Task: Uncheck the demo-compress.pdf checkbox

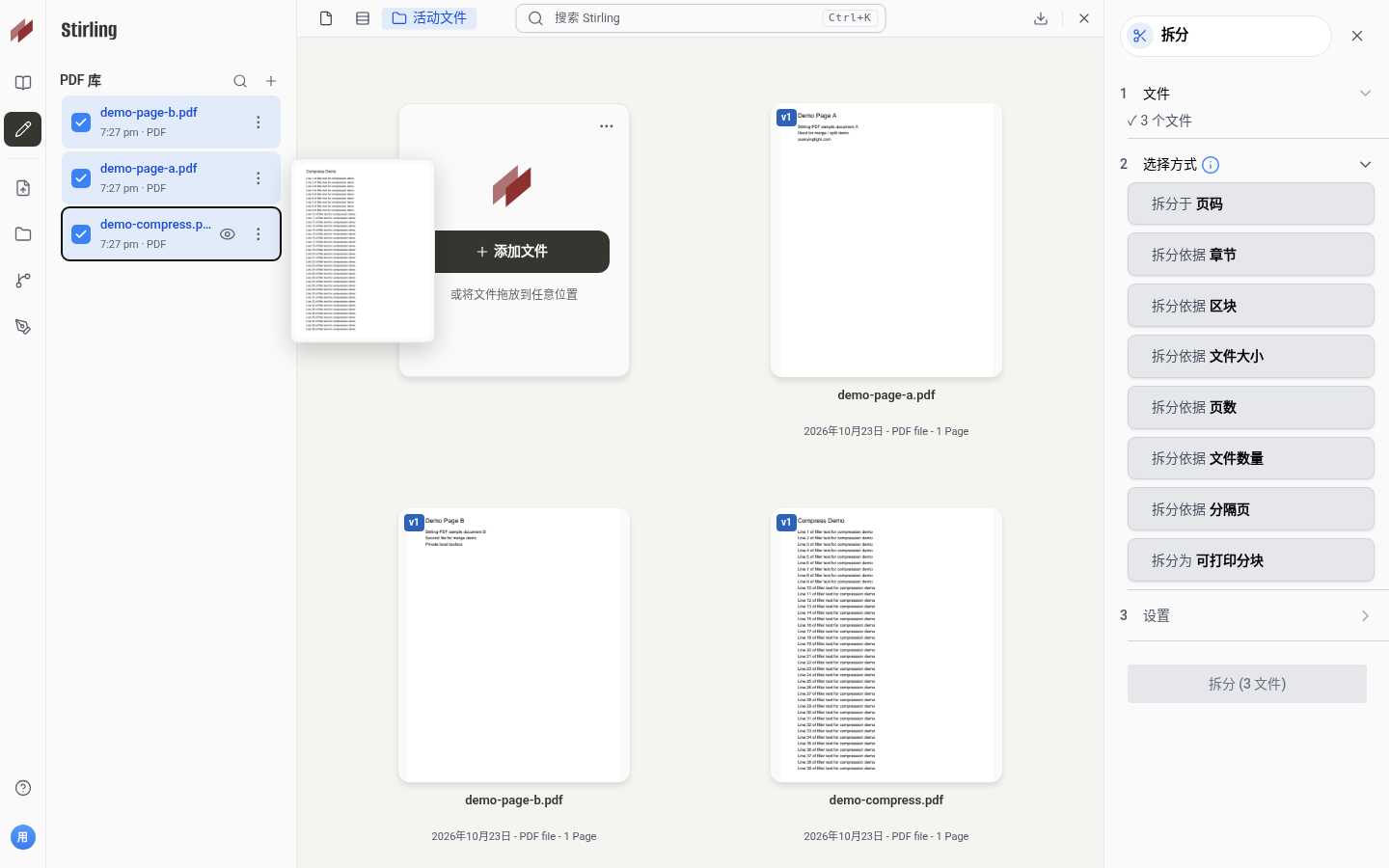Action: pos(81,234)
